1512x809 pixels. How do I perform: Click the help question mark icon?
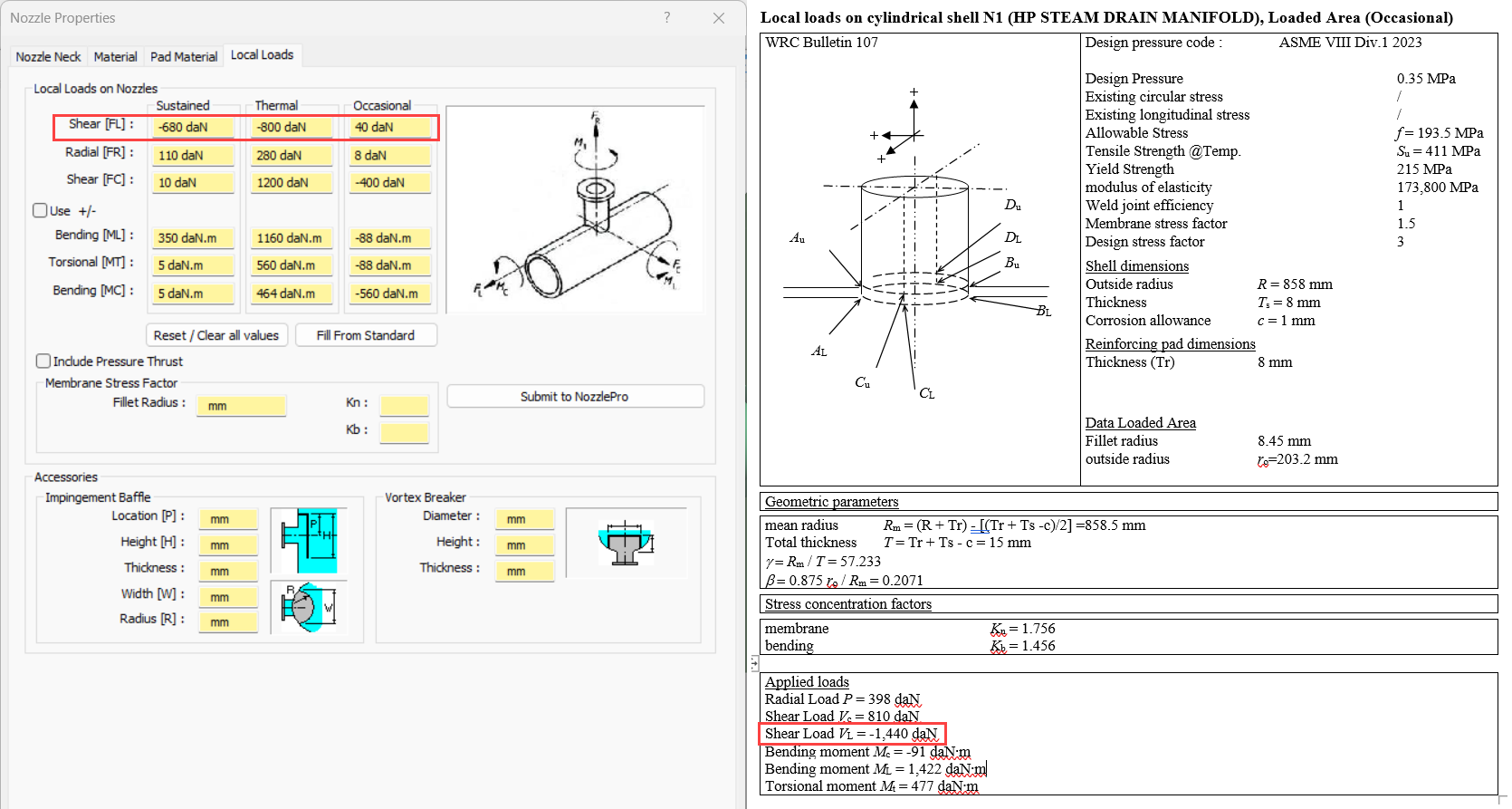(667, 17)
